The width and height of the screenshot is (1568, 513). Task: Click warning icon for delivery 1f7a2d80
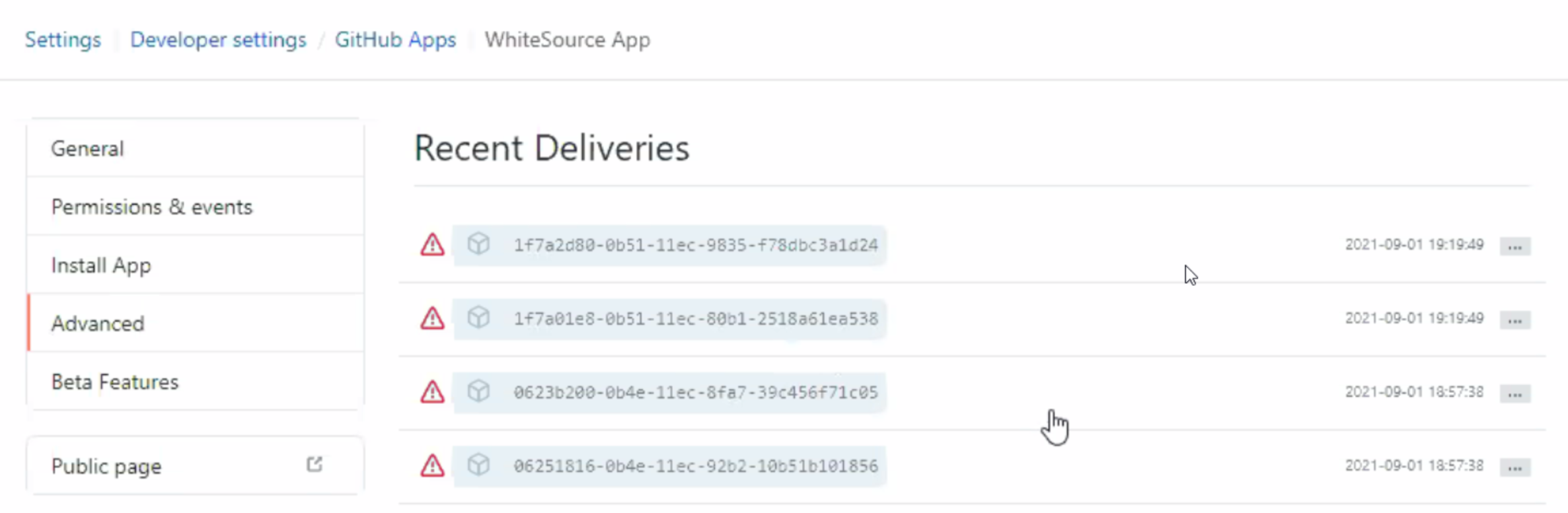coord(432,245)
